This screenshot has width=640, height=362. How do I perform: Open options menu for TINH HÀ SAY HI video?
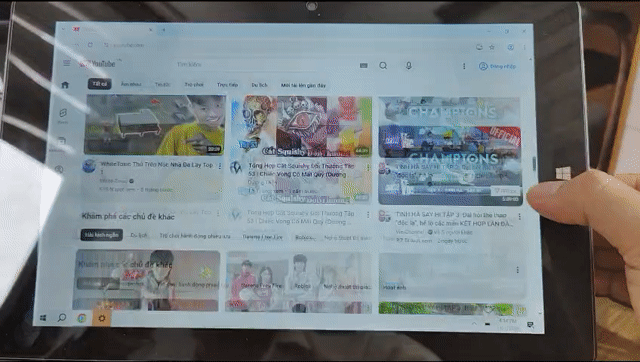(x=520, y=216)
